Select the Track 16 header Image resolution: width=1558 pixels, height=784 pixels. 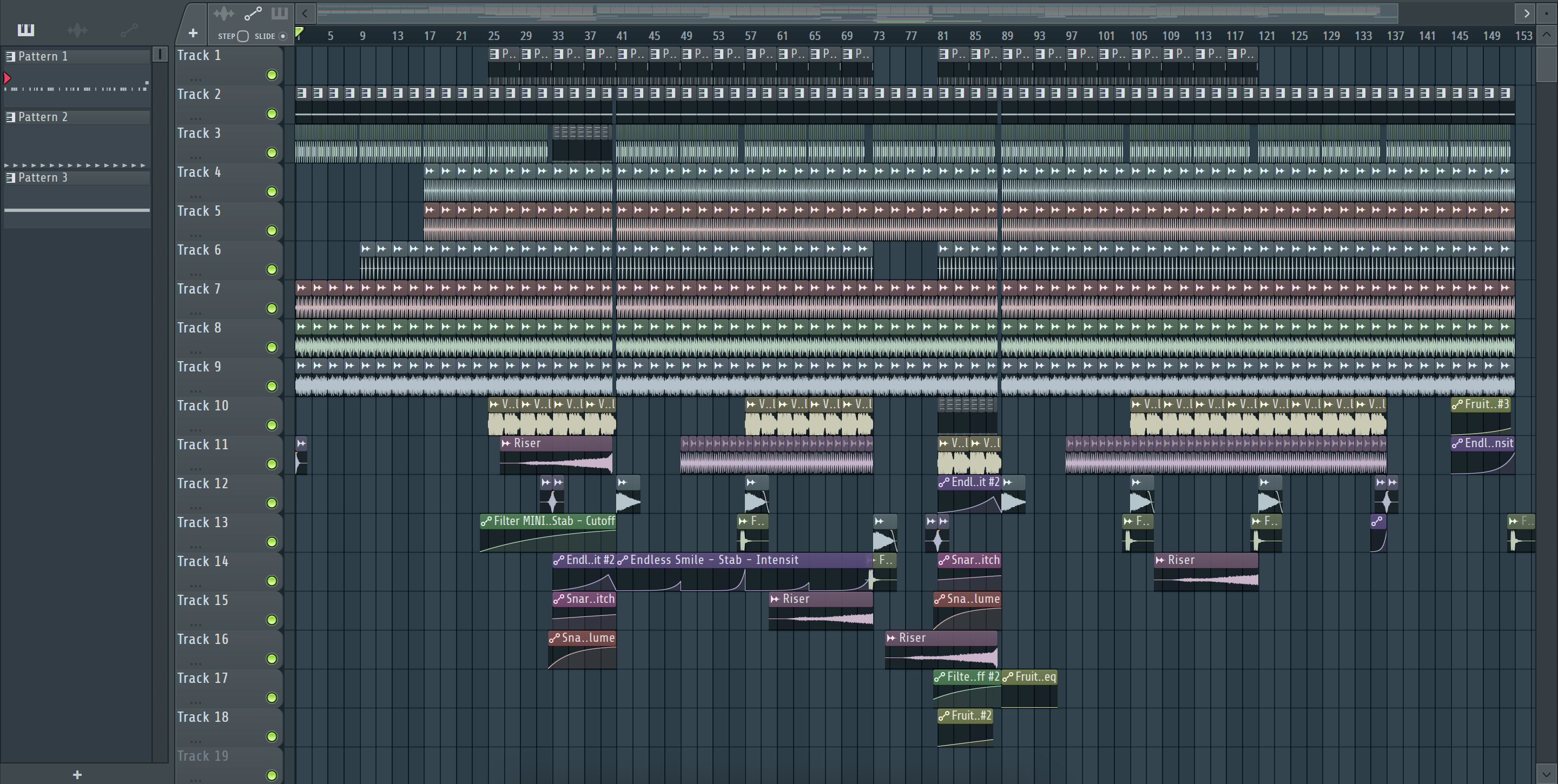(x=229, y=649)
